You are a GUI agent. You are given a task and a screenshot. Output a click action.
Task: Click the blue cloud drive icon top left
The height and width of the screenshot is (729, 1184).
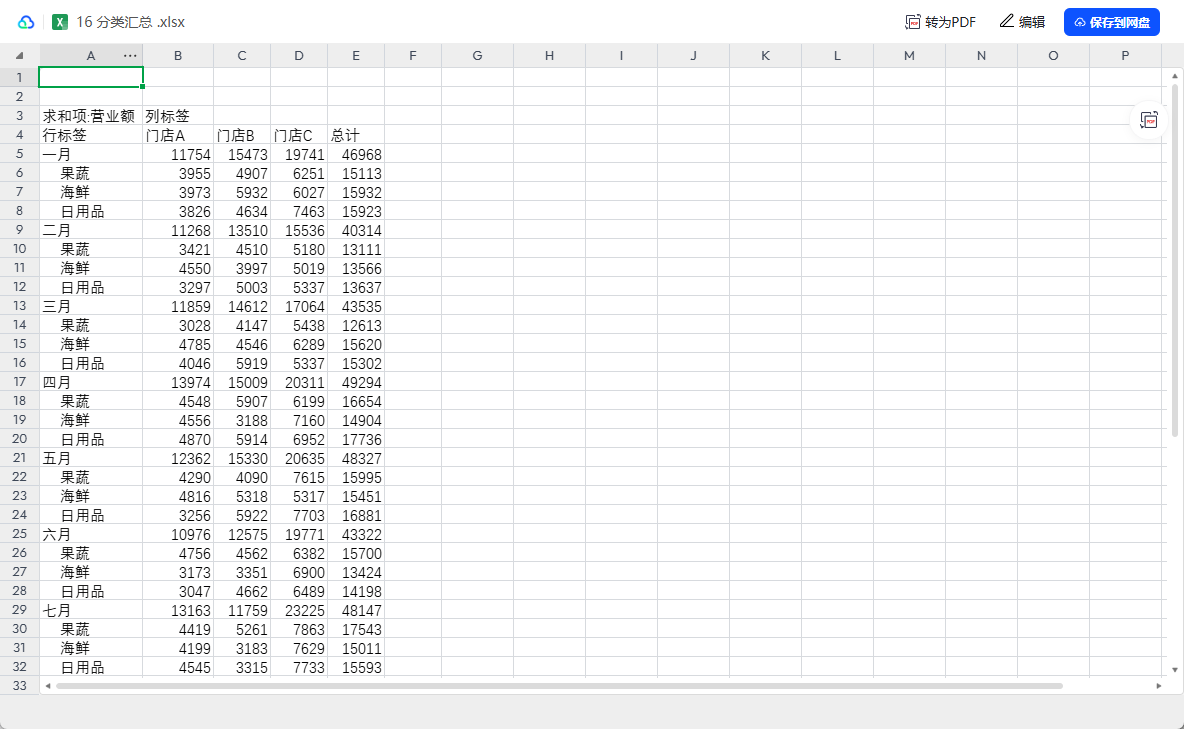25,21
